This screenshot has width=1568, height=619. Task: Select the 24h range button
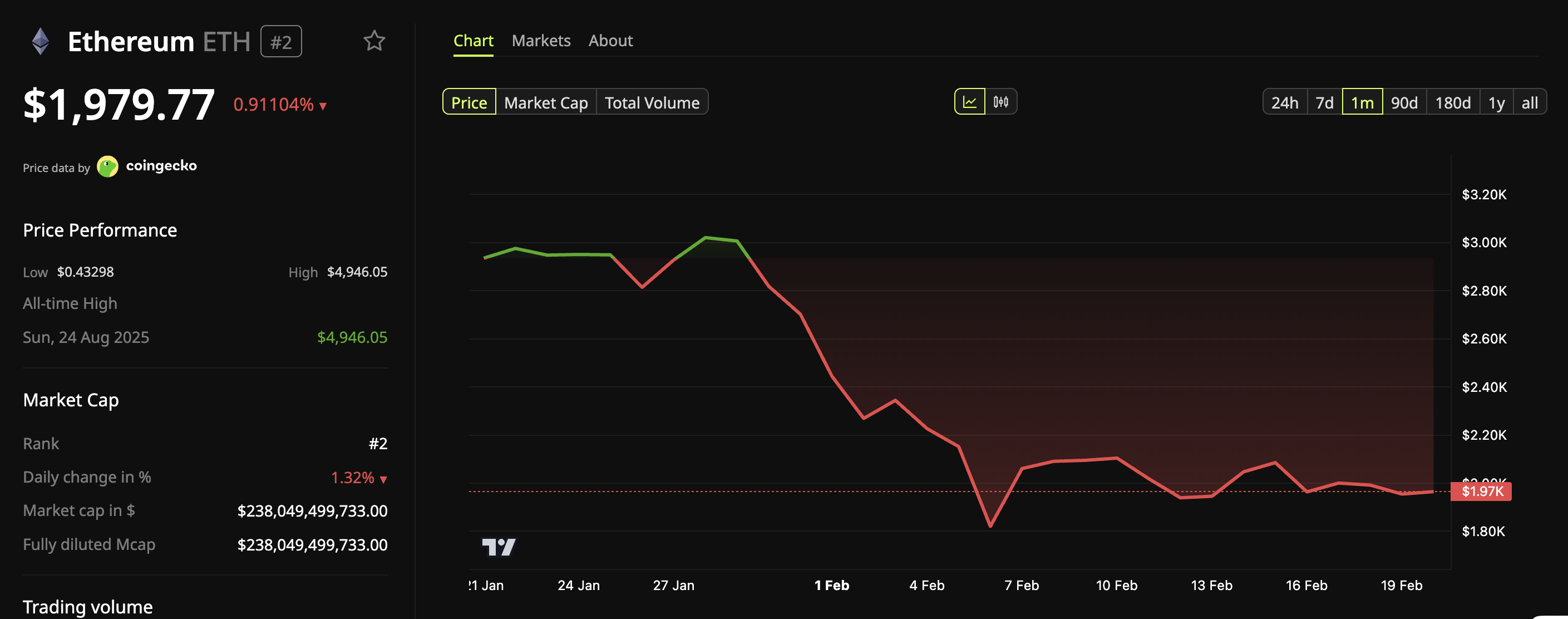[1284, 102]
